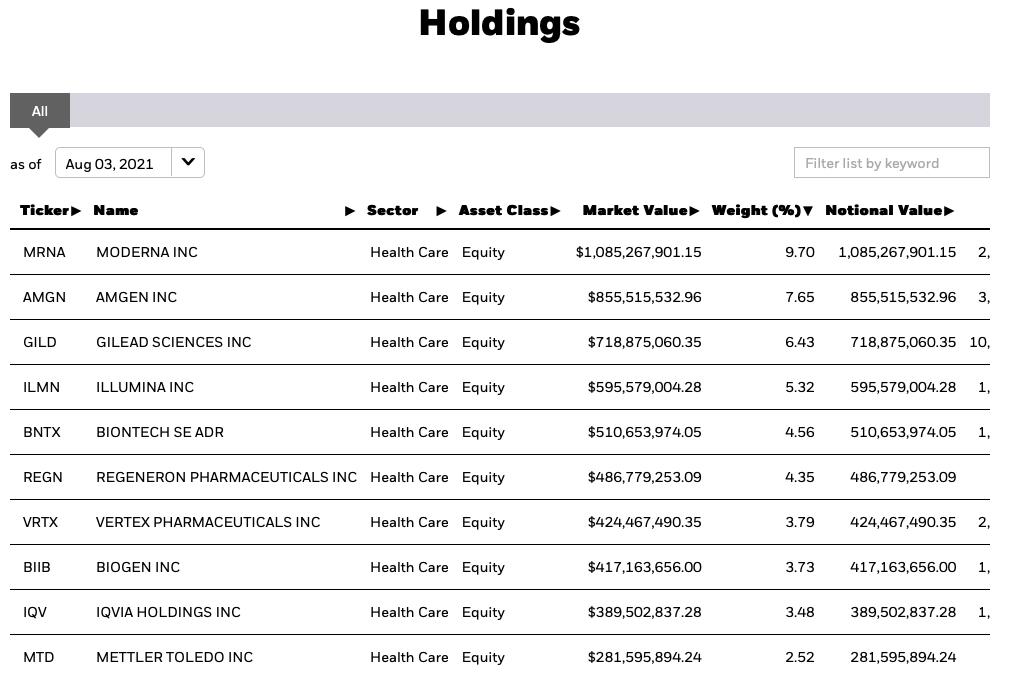Click Health Care sector in BIIB row
The height and width of the screenshot is (679, 1013).
click(409, 567)
